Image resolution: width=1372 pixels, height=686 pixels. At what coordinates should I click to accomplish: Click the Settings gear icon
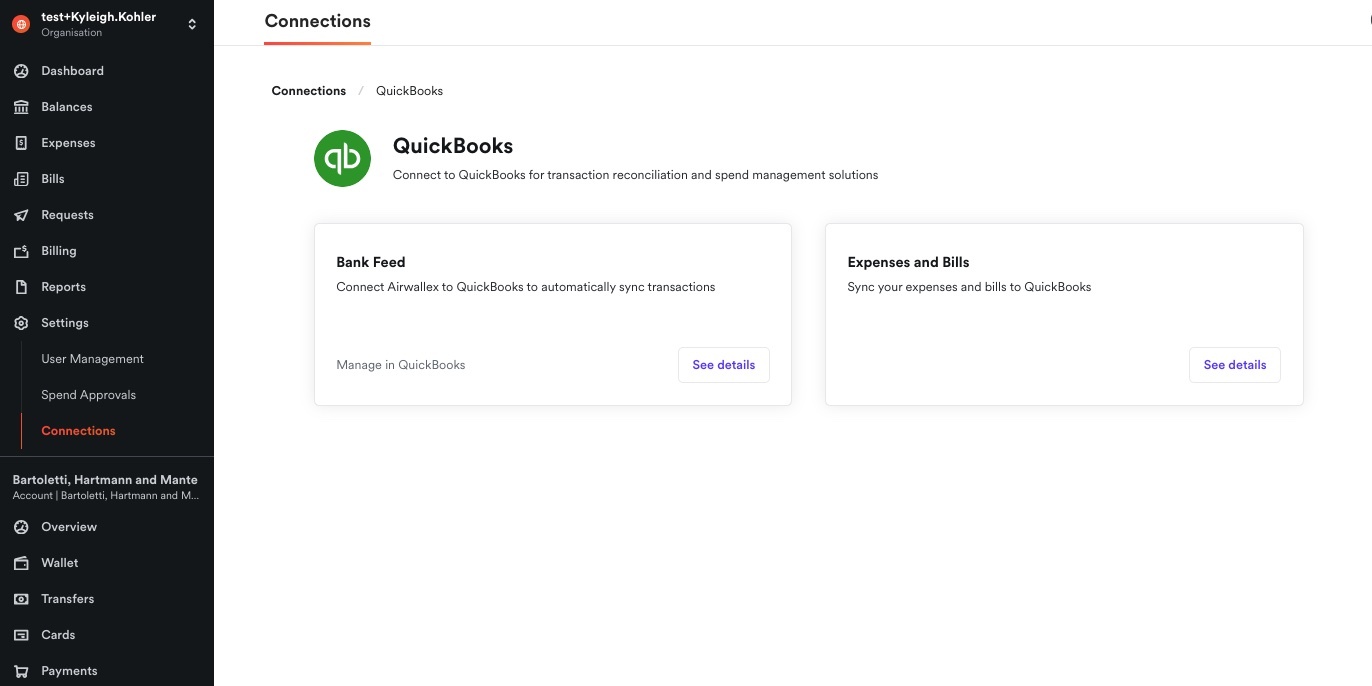click(21, 323)
